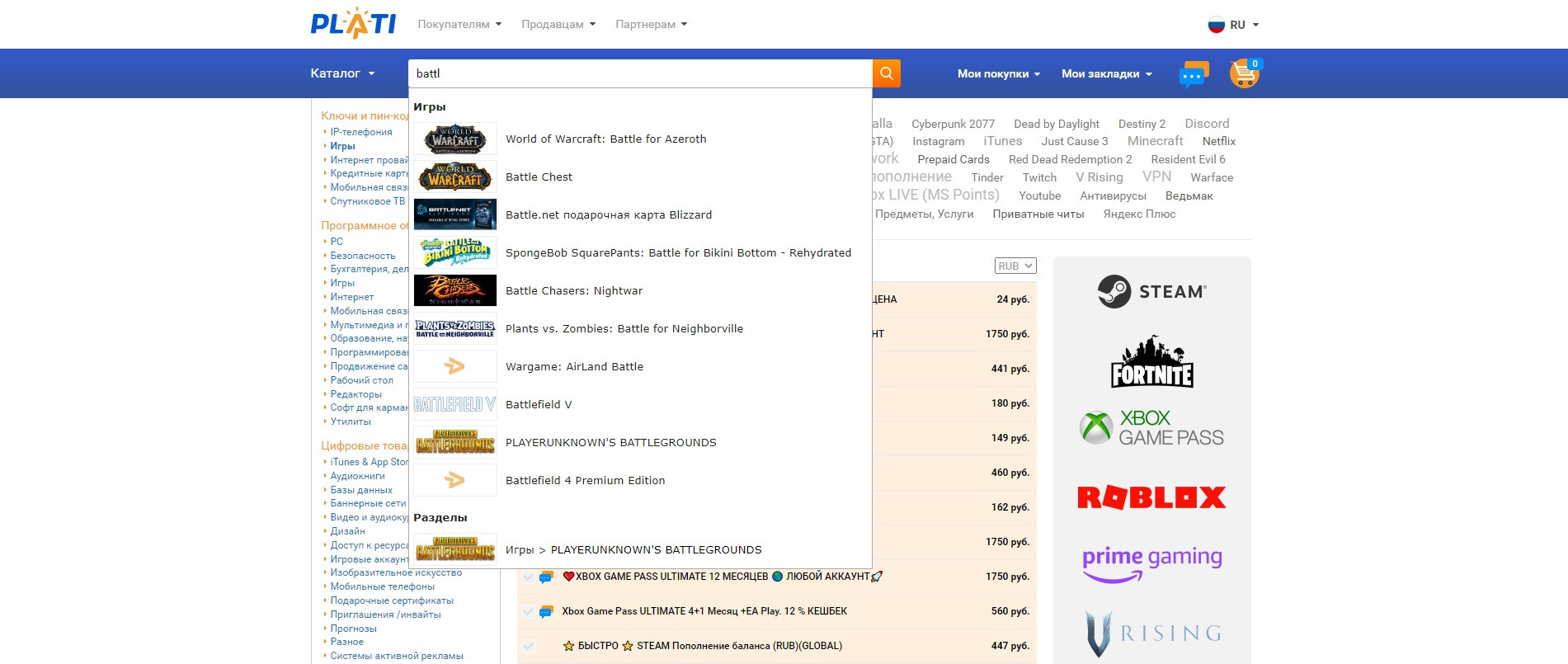Open the Мои покупки dropdown
This screenshot has height=664, width=1568.
pos(999,73)
